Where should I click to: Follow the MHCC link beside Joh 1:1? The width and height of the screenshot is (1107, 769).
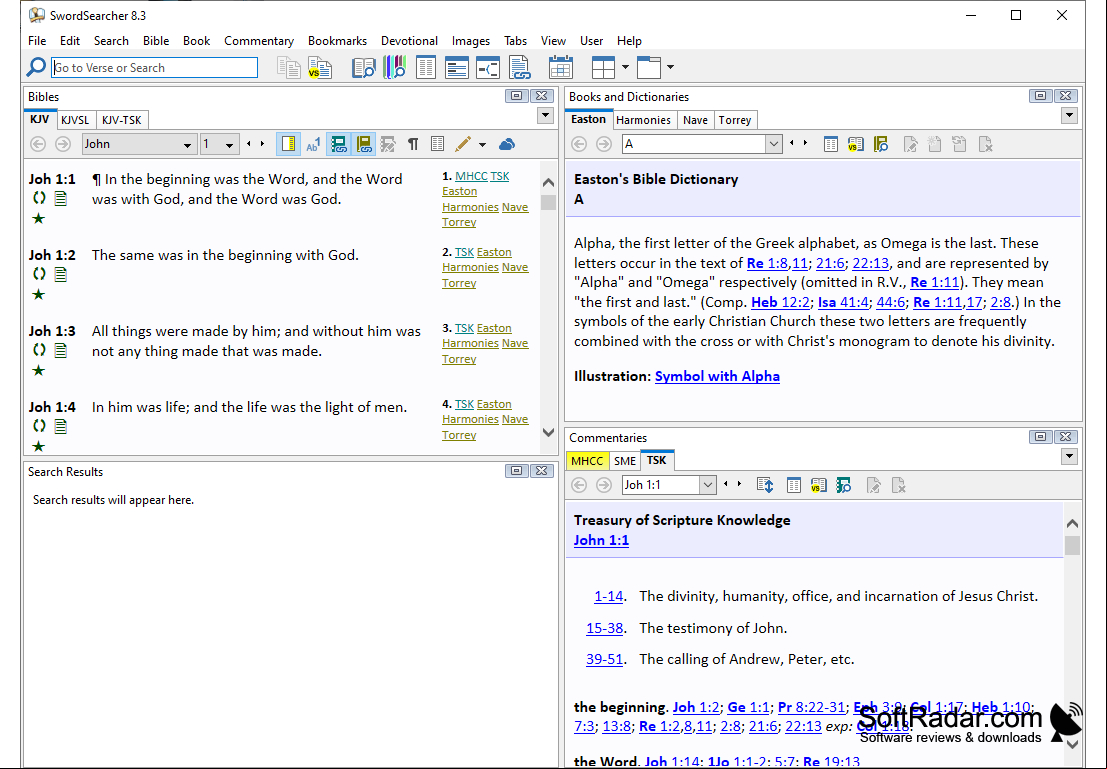[x=471, y=177]
